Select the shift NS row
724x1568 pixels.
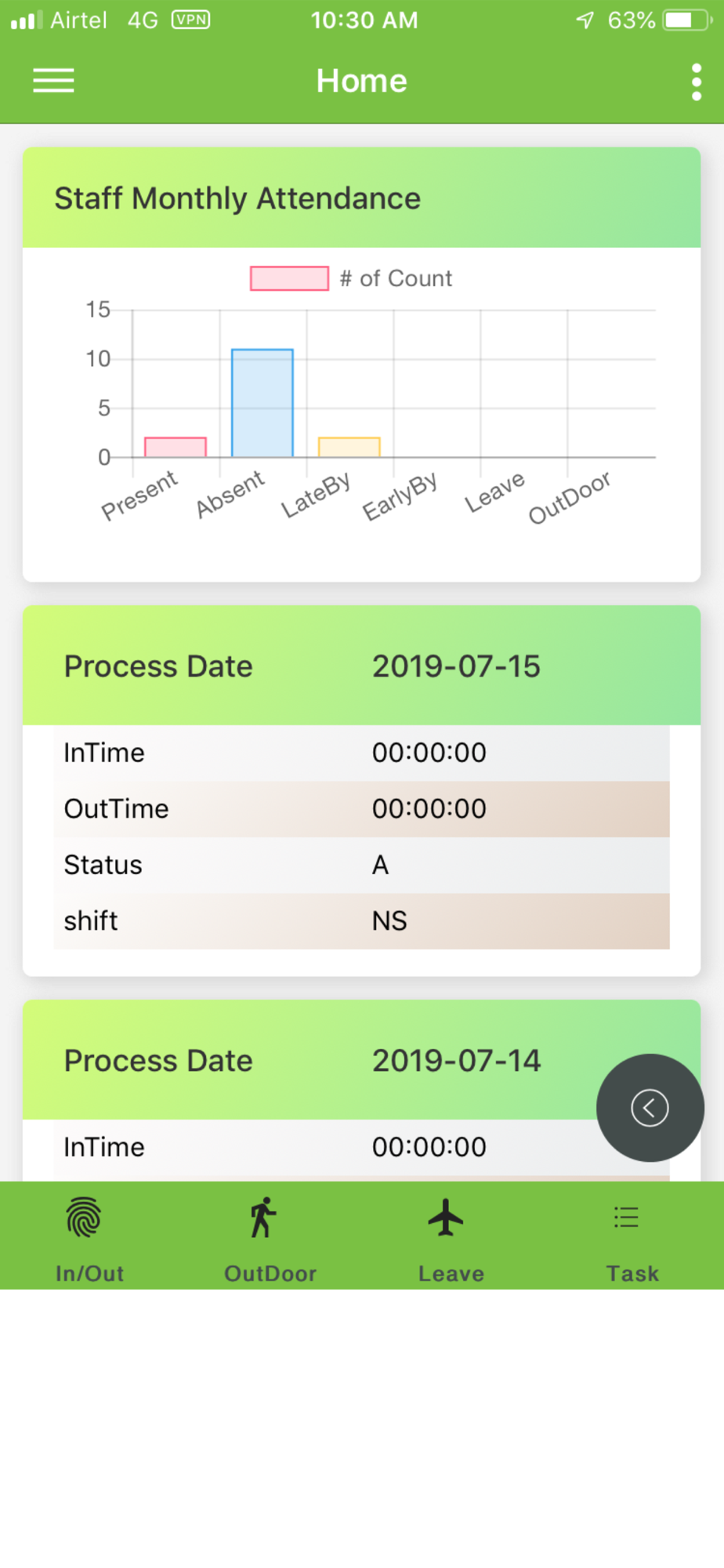(x=361, y=920)
